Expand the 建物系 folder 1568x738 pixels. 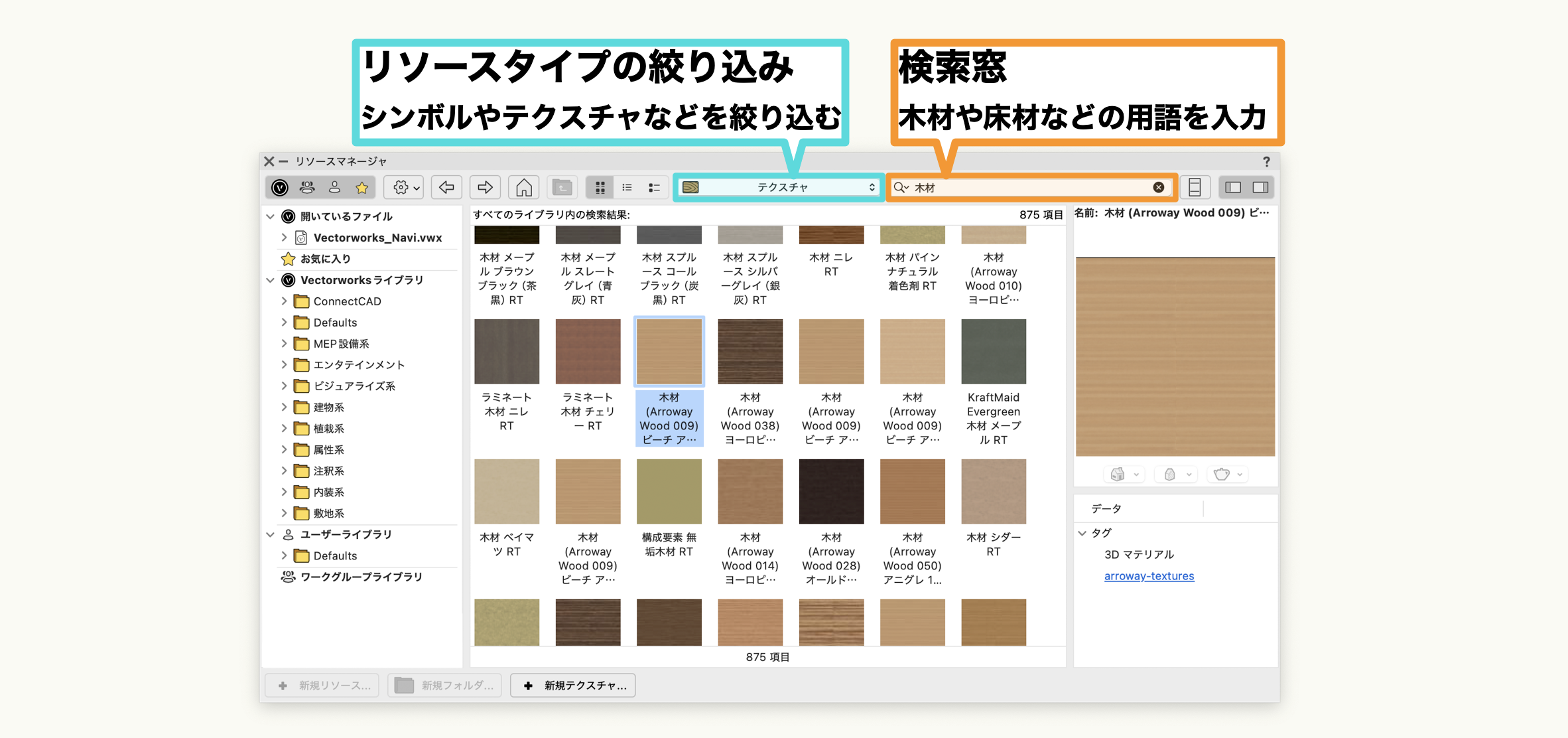tap(284, 407)
